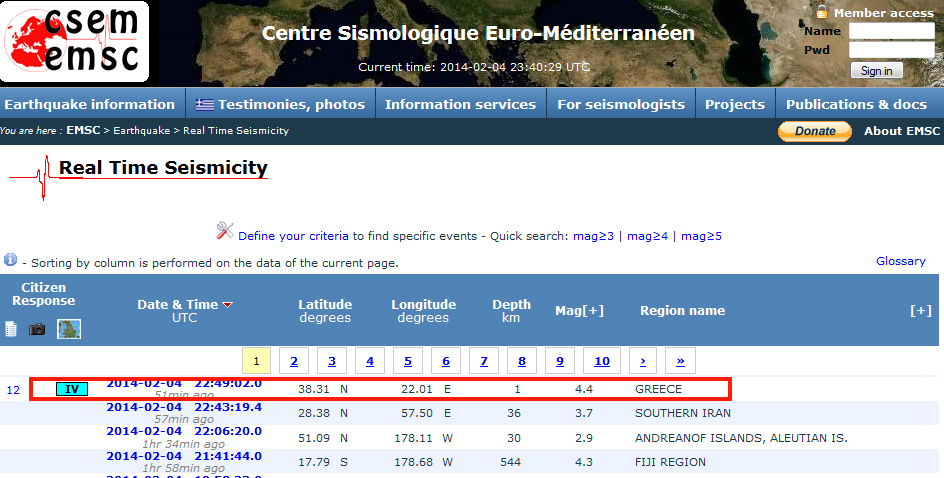
Task: Open Earthquake information menu
Action: [x=89, y=104]
